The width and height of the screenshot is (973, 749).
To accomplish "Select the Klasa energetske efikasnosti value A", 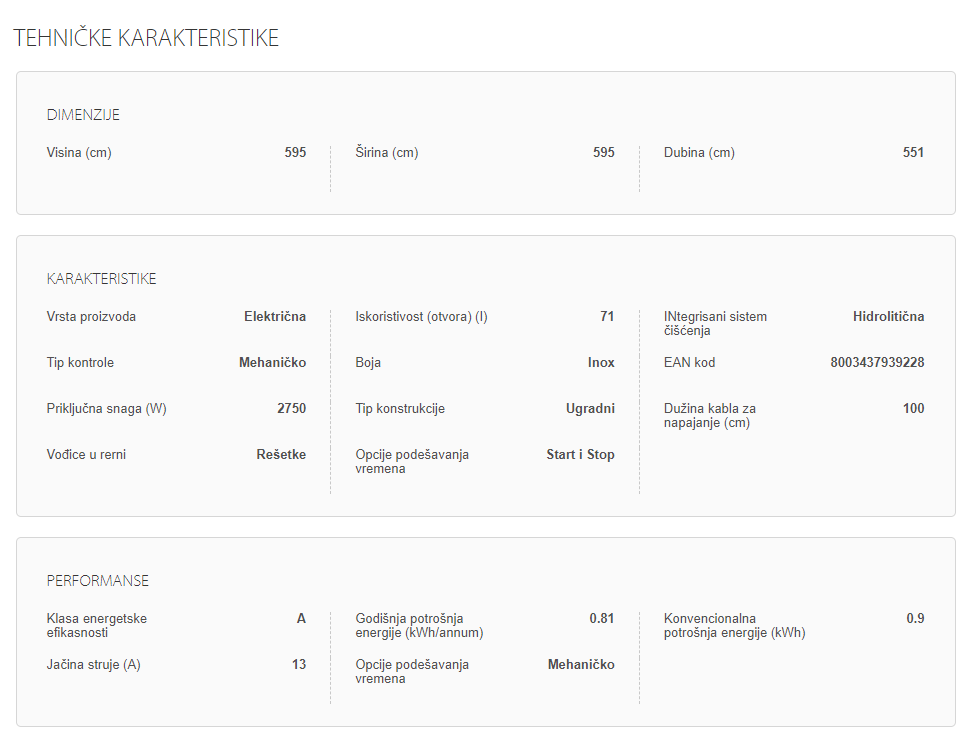I will (301, 619).
